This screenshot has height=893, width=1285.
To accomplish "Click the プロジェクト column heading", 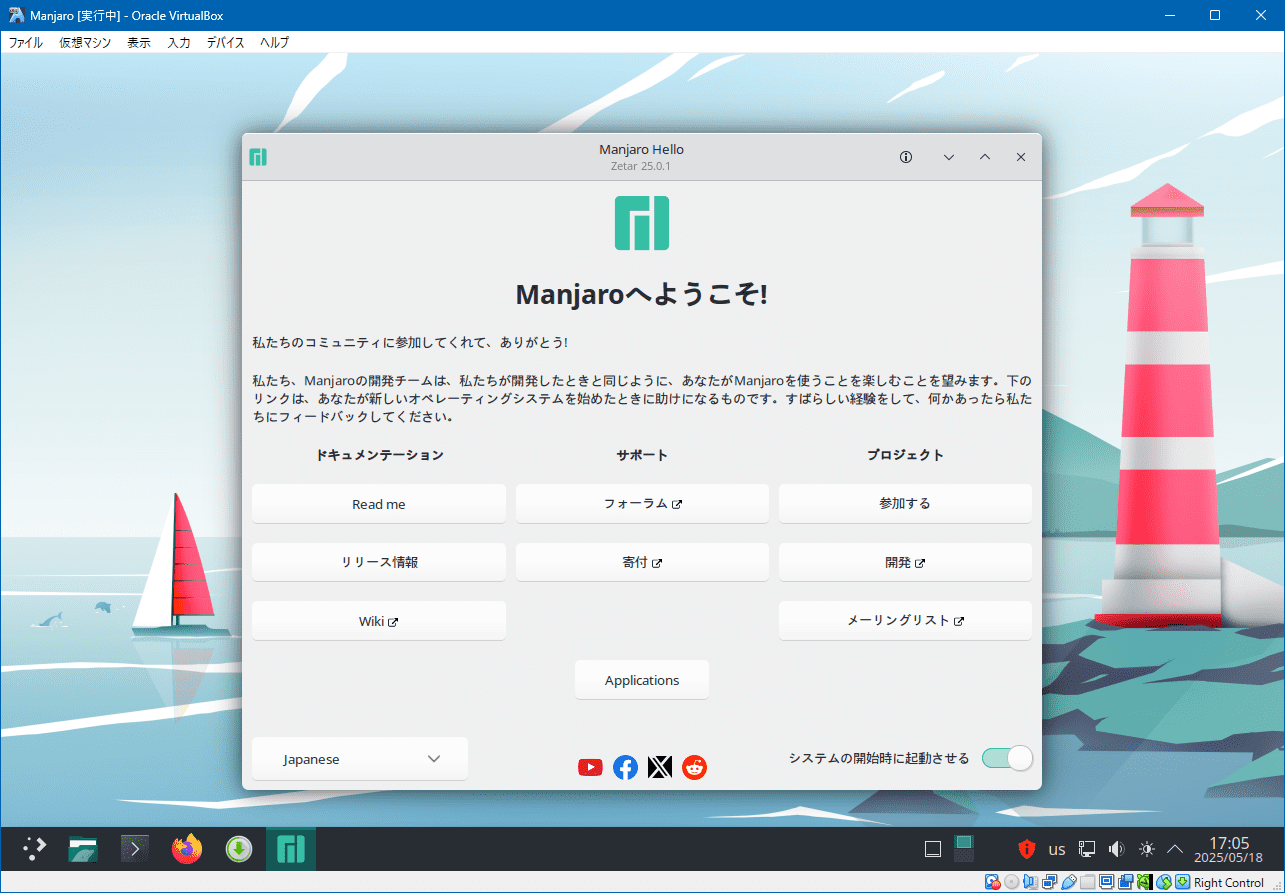I will point(905,455).
